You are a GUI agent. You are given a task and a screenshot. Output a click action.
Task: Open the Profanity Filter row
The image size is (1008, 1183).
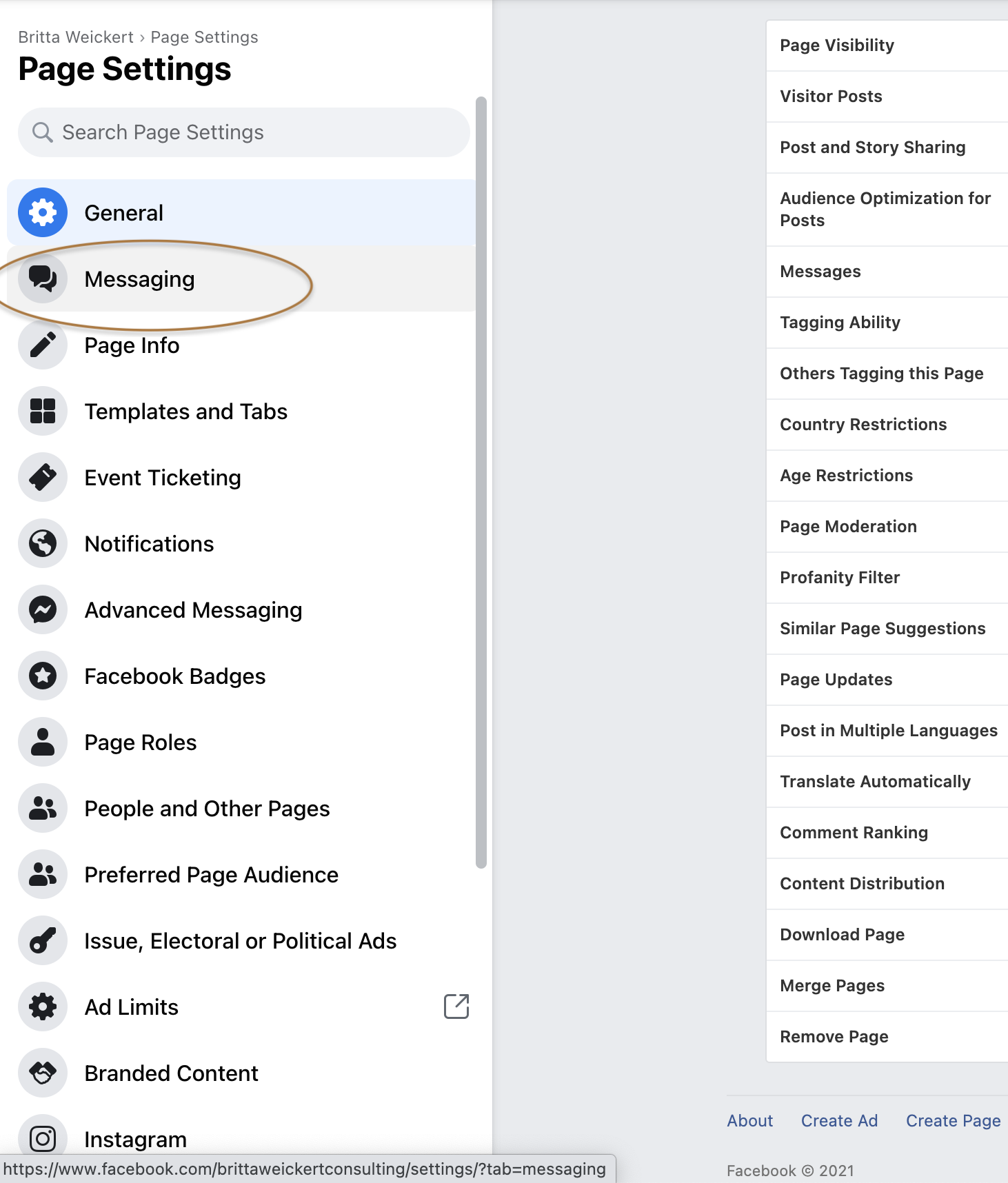pos(887,578)
